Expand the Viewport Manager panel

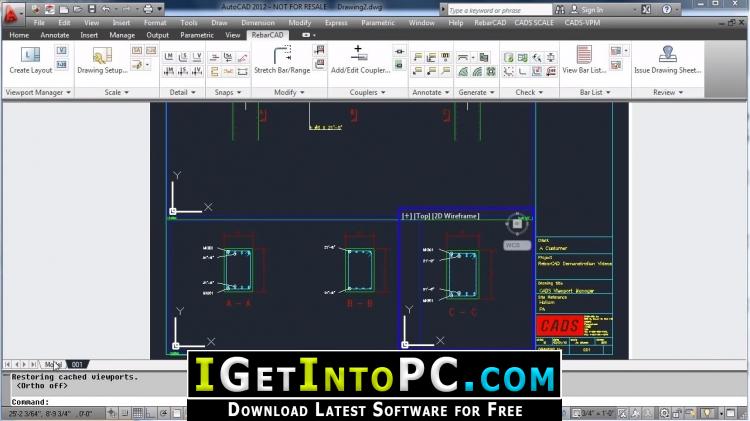(x=38, y=92)
